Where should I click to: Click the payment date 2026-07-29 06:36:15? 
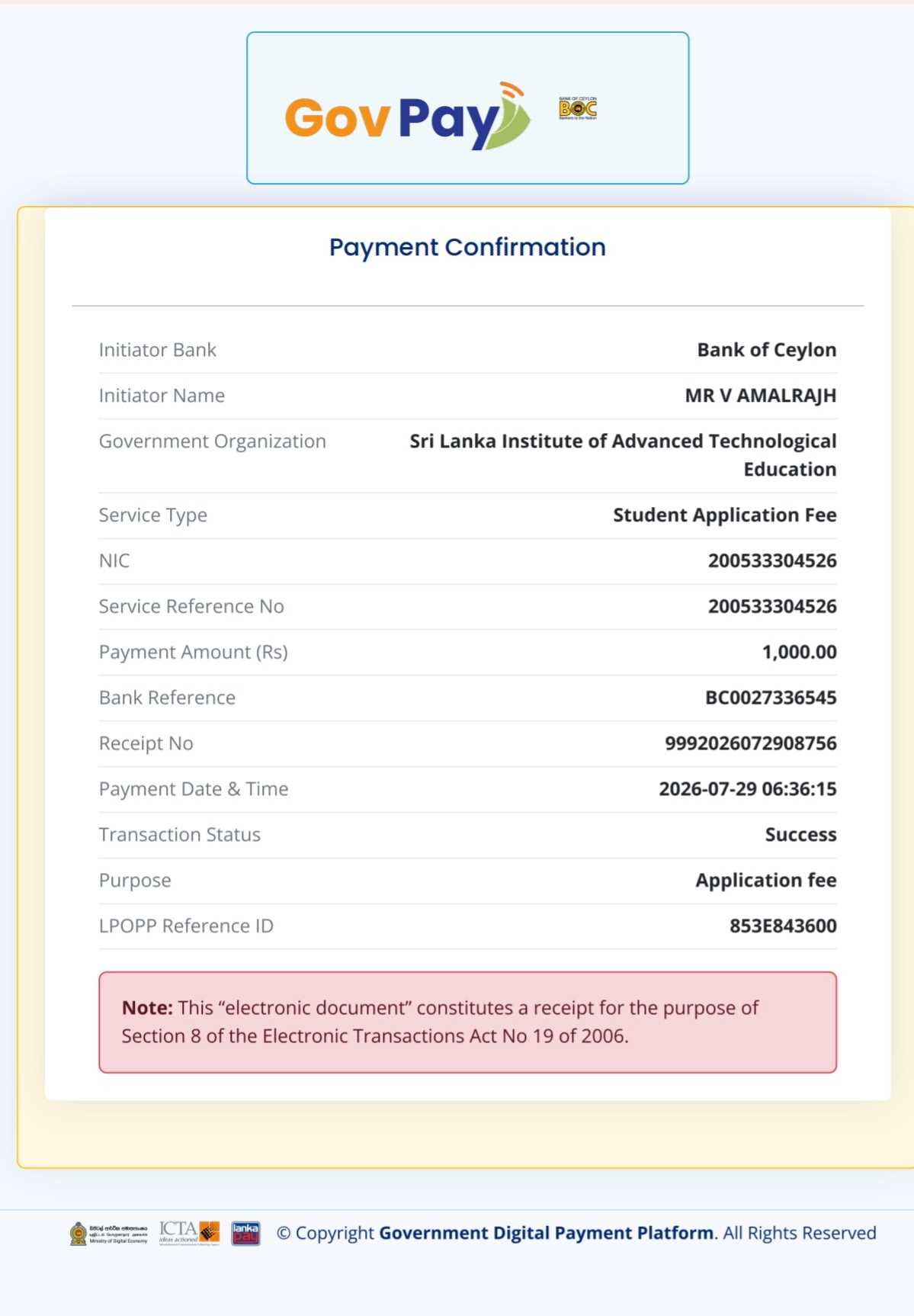click(748, 789)
